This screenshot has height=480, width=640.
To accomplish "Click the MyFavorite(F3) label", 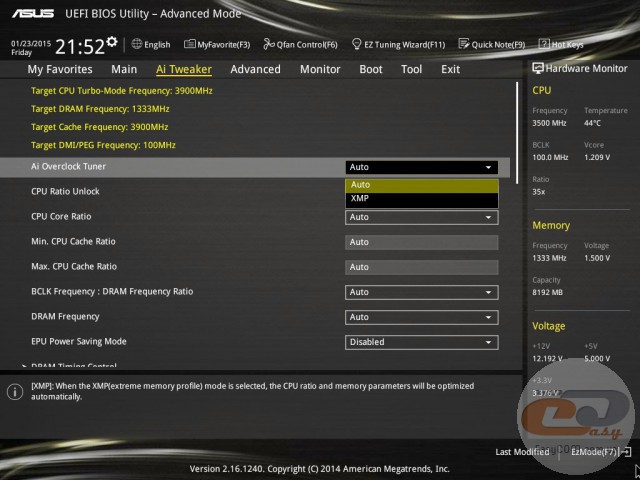I will (x=224, y=44).
